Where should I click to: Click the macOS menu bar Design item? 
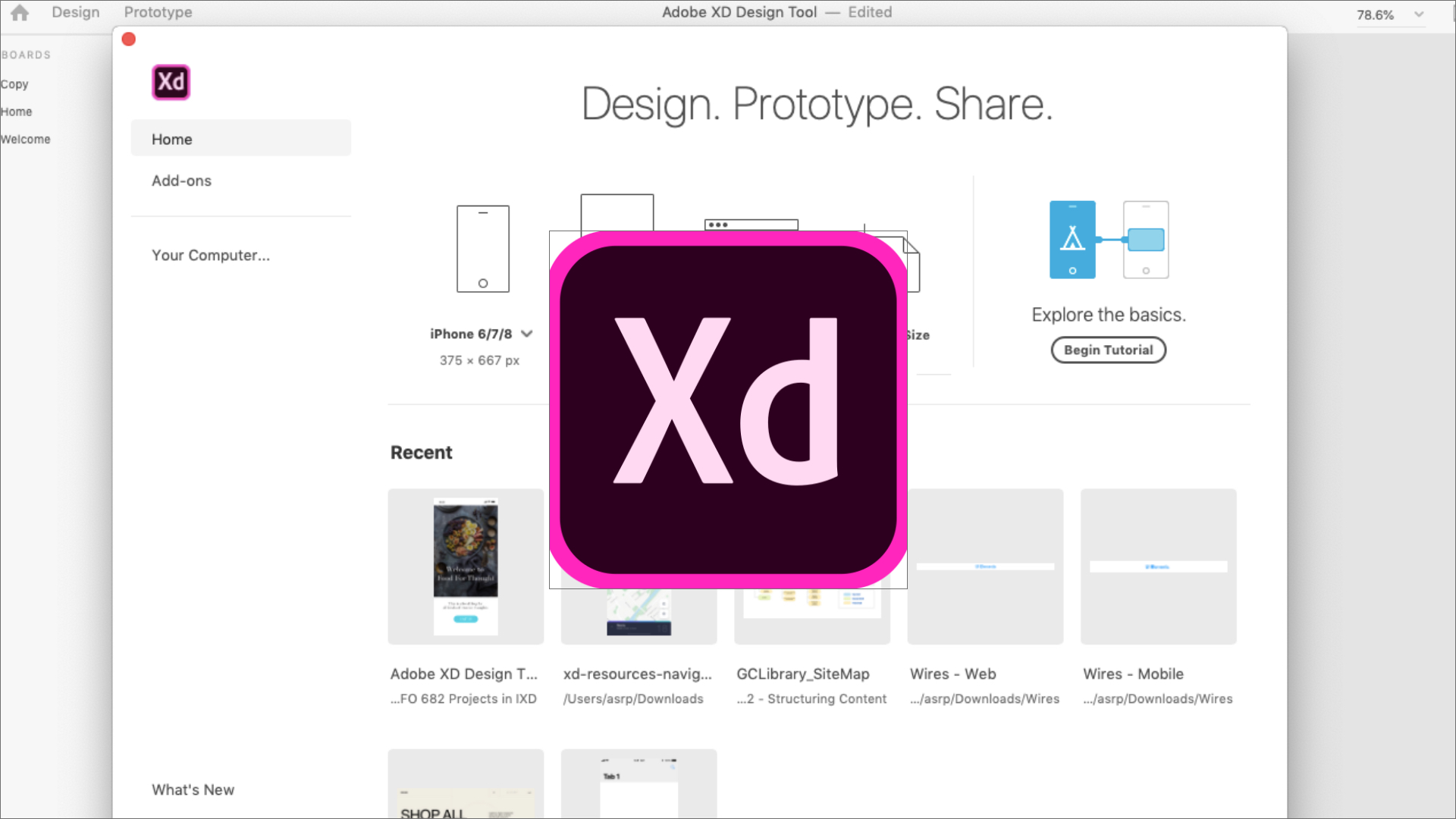(x=75, y=12)
